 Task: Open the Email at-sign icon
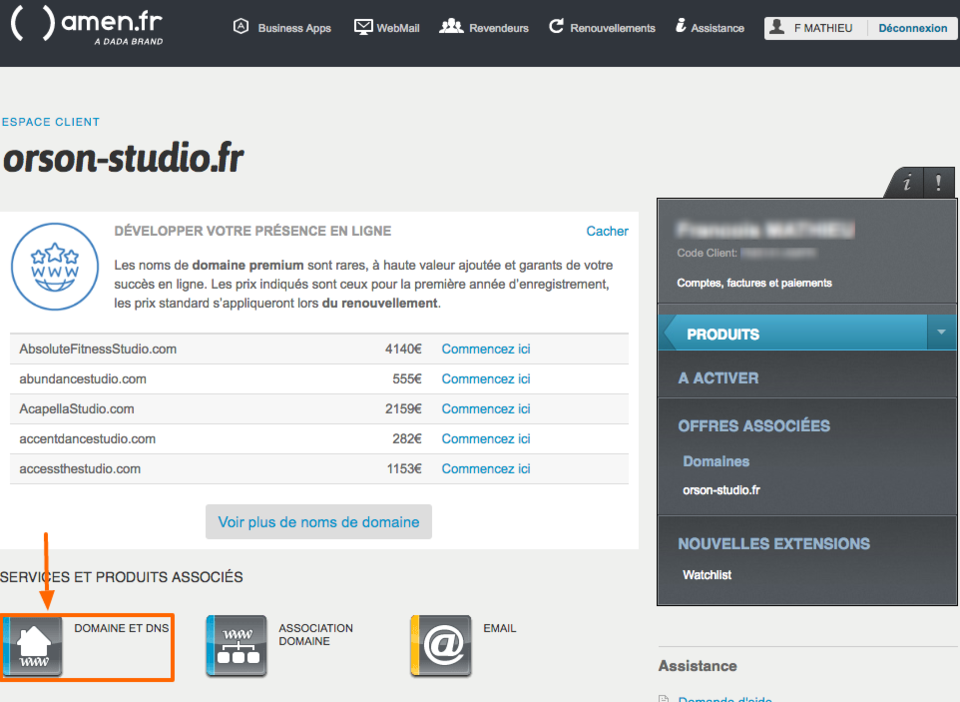[441, 646]
